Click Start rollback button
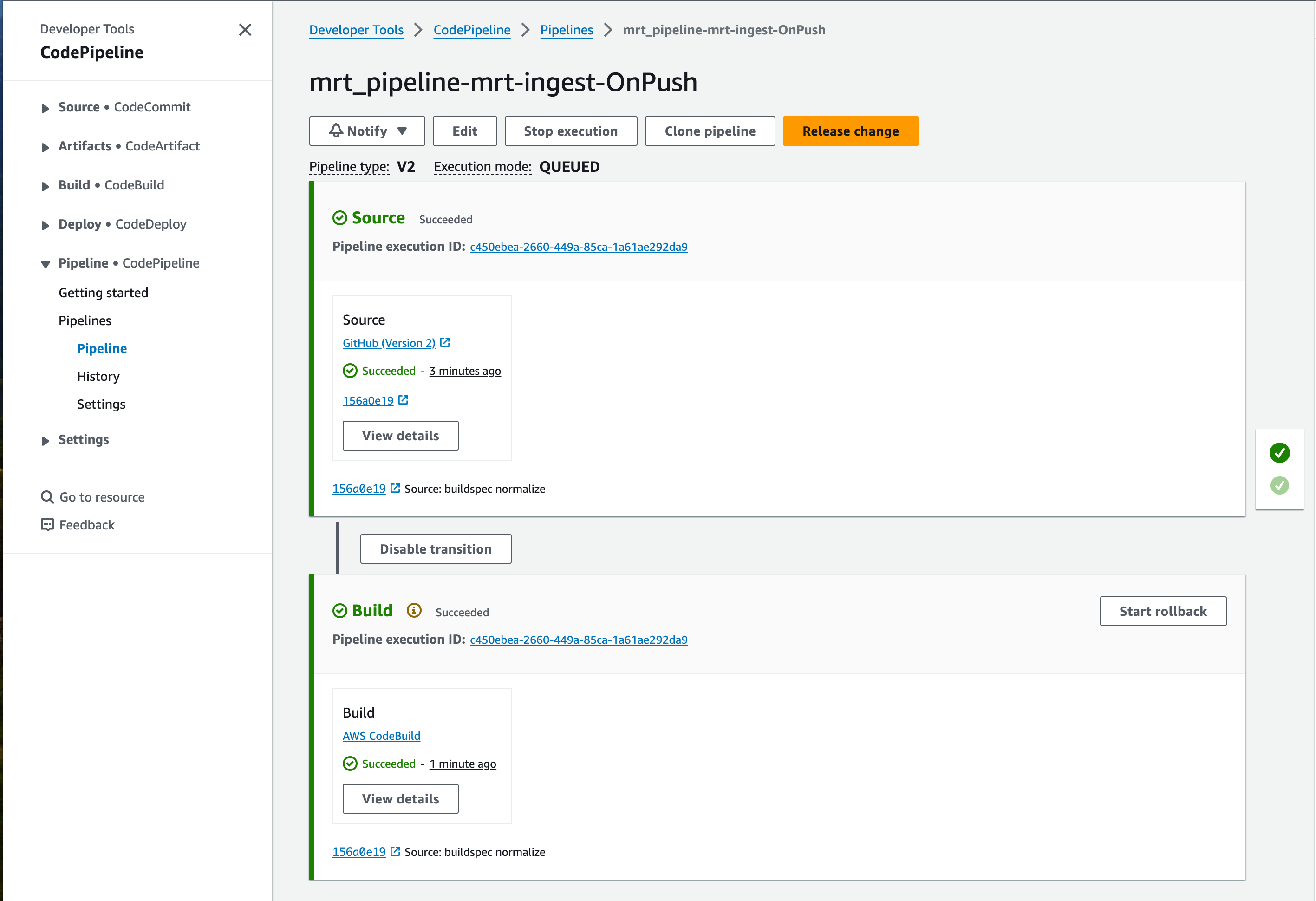 pos(1163,611)
